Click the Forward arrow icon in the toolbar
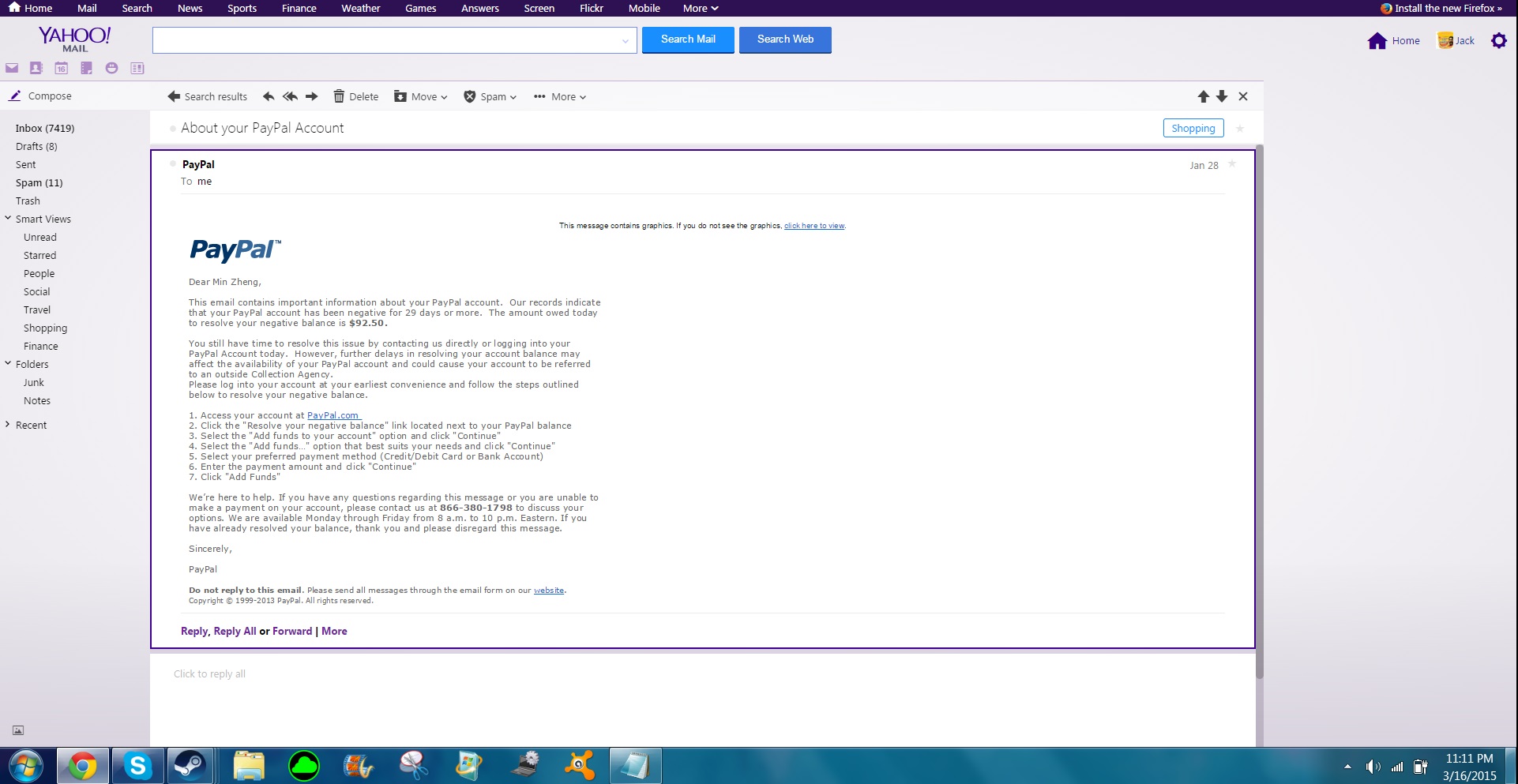The height and width of the screenshot is (784, 1518). coord(312,96)
